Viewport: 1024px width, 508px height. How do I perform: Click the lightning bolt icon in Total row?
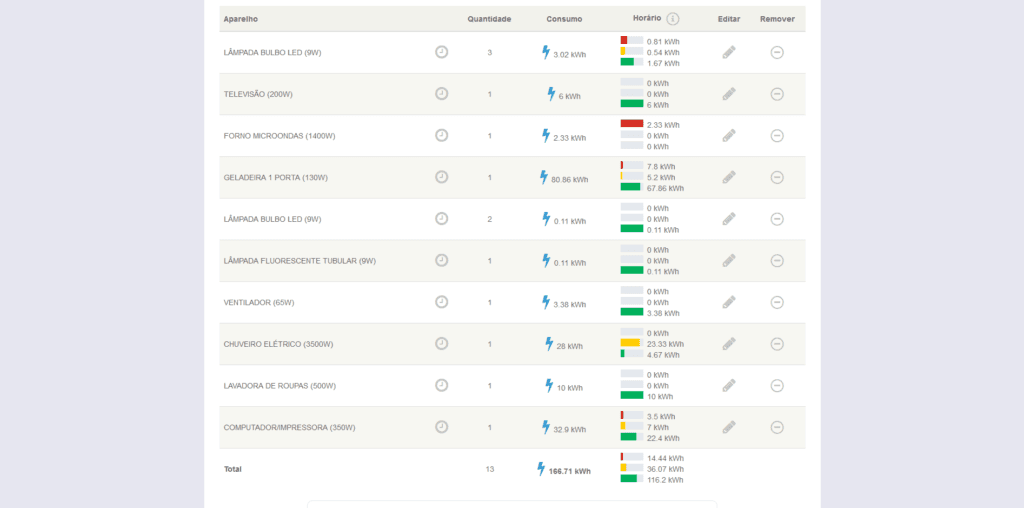point(541,469)
